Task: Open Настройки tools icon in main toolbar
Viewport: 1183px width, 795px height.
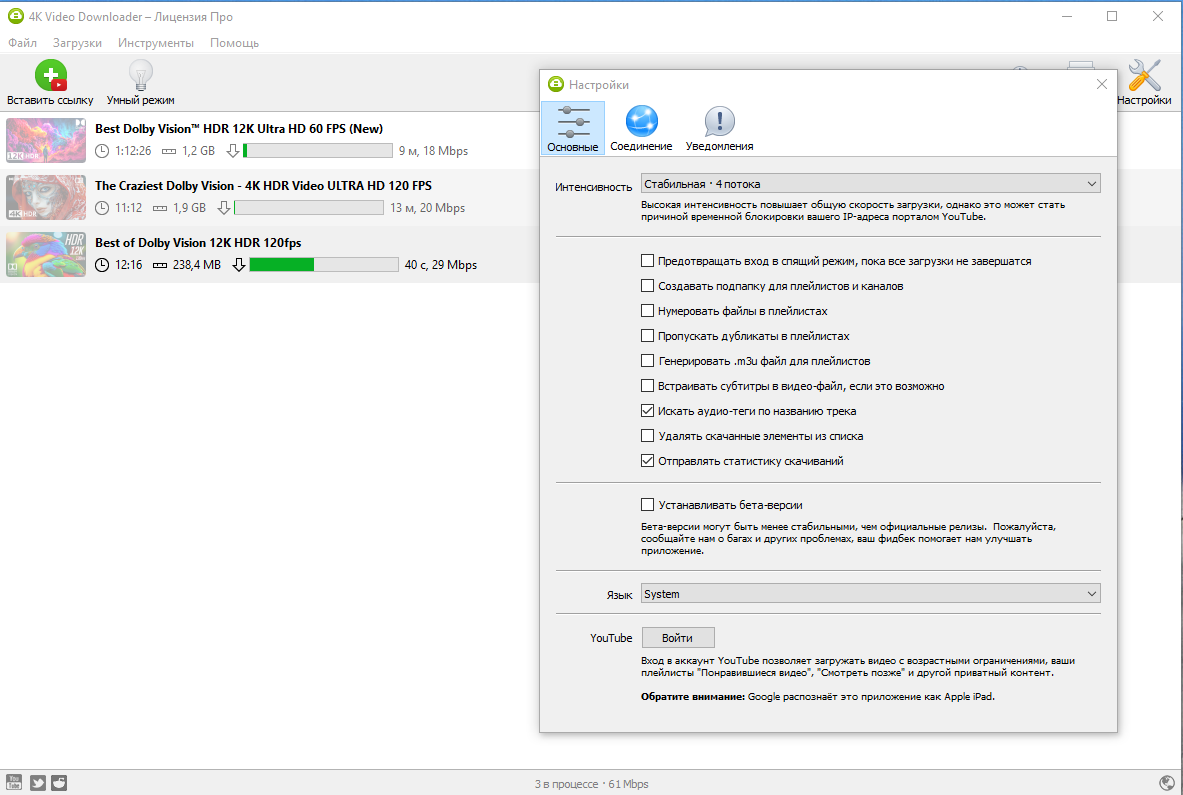Action: click(1144, 75)
